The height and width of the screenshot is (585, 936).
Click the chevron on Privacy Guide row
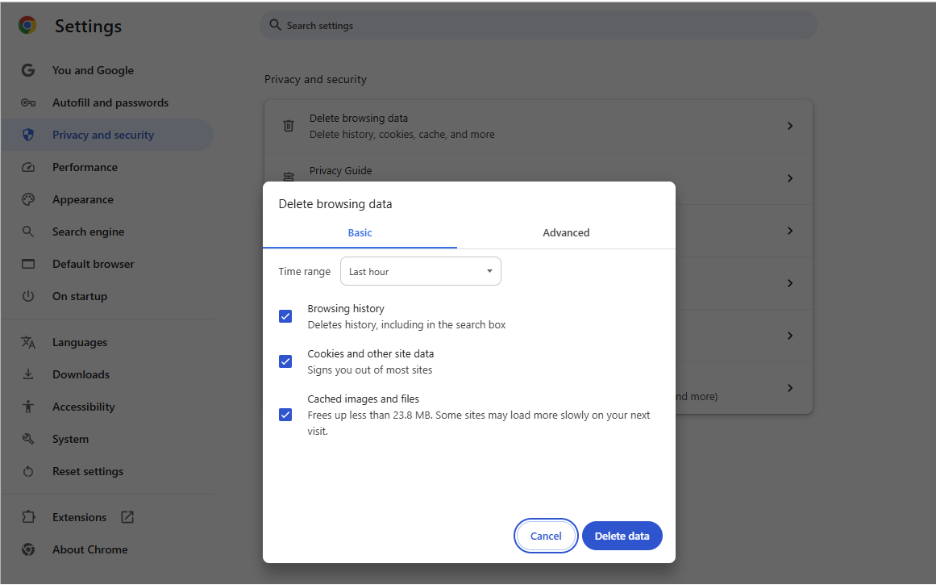click(x=790, y=178)
